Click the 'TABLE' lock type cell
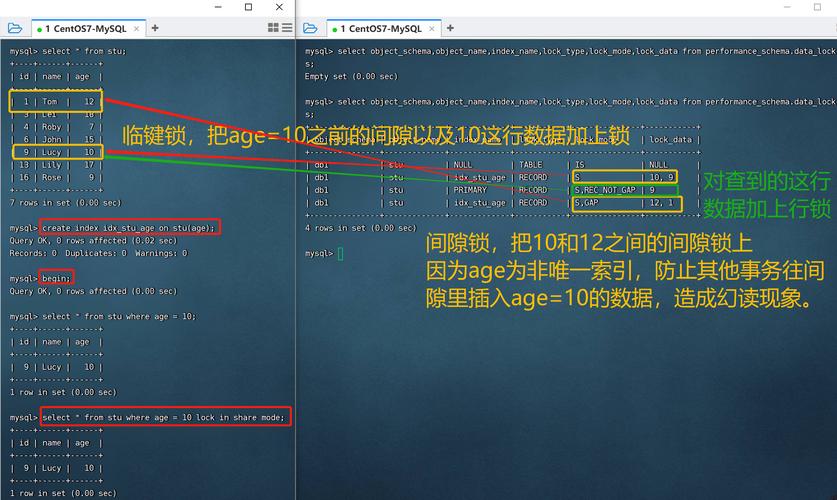Viewport: 837px width, 500px height. [x=531, y=165]
